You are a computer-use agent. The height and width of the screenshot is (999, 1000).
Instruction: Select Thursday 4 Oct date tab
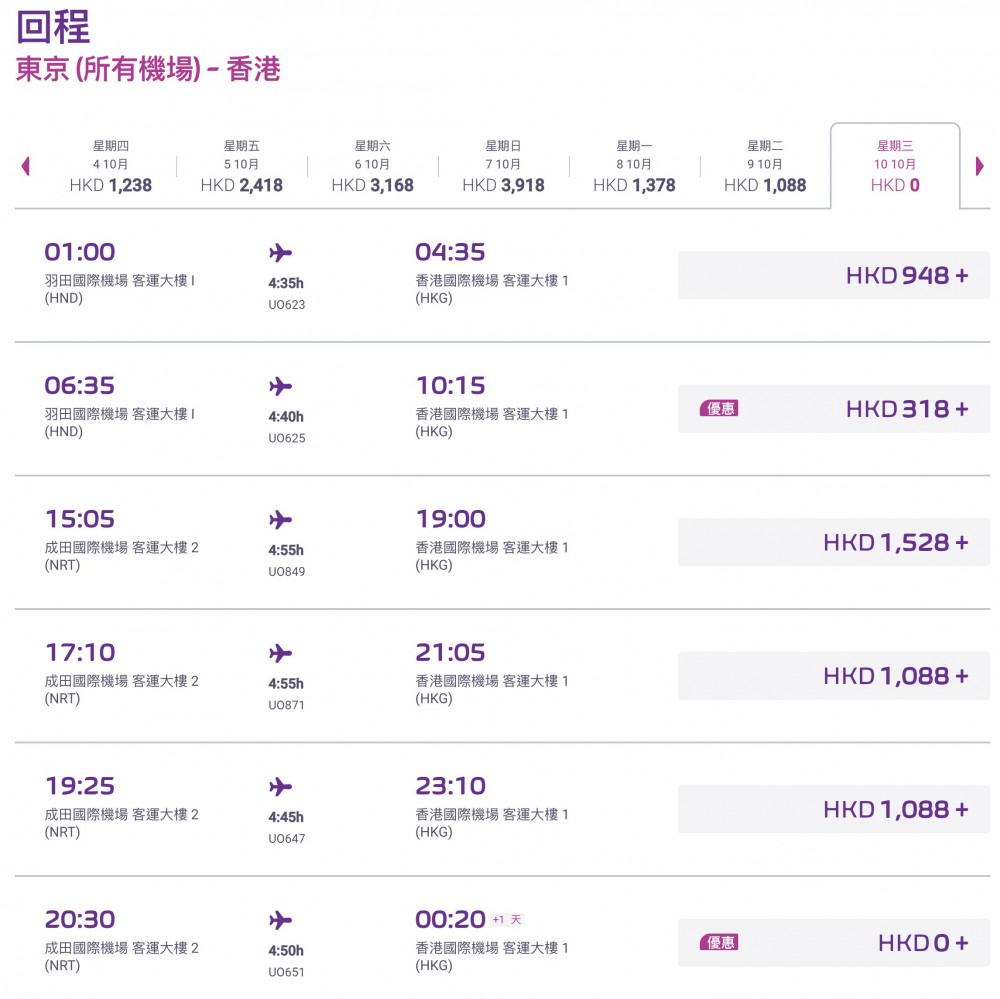point(111,166)
